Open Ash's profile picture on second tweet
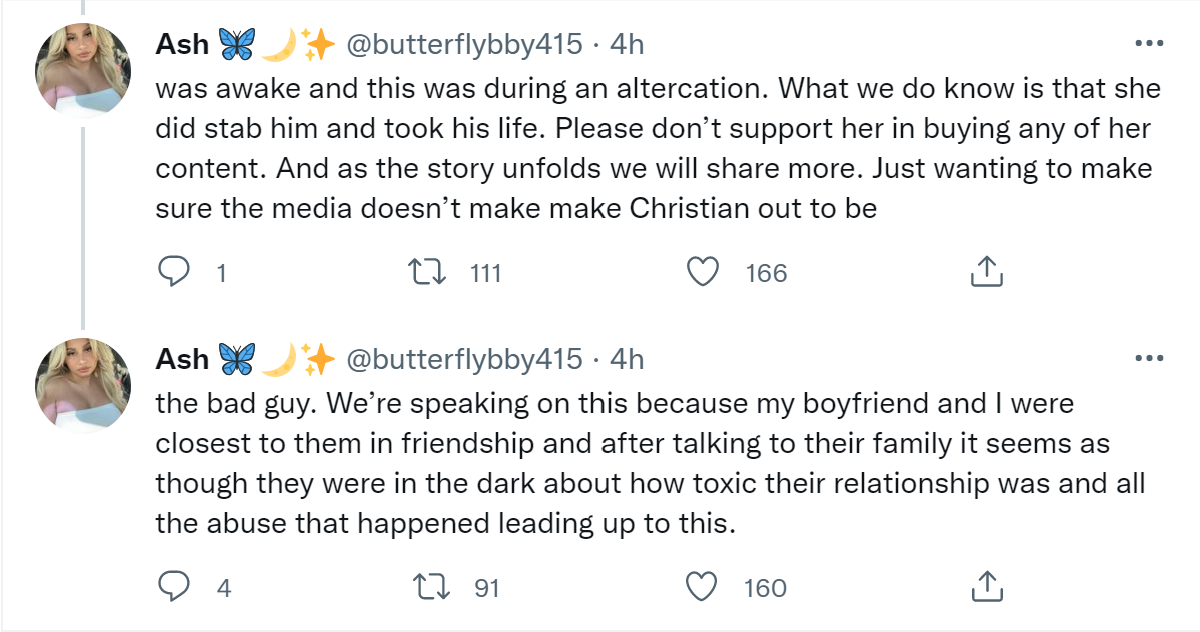1200x632 pixels. click(83, 385)
